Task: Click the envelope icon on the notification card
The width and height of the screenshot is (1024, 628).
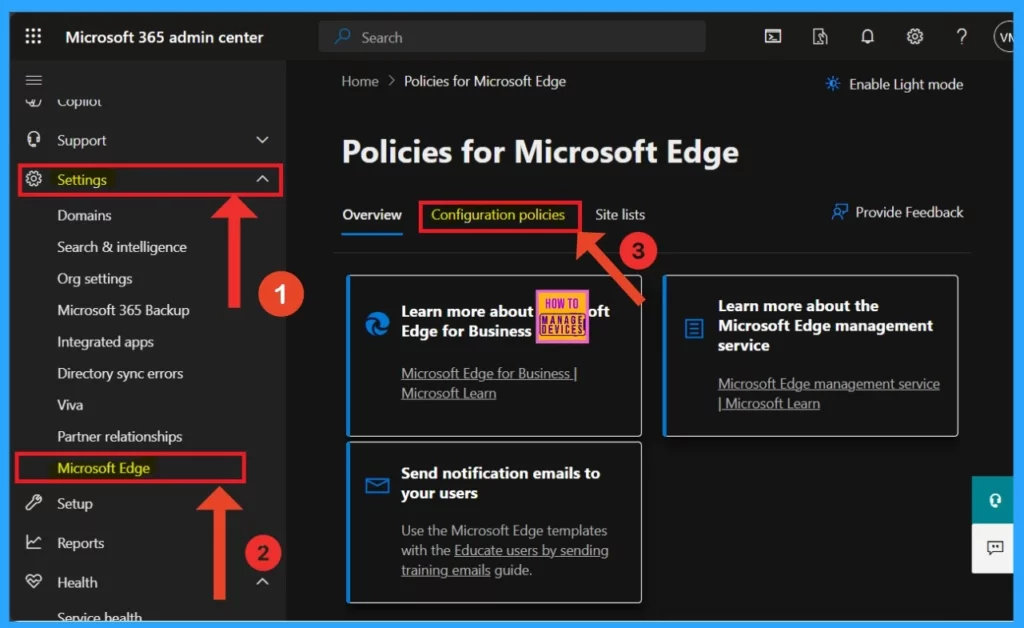Action: click(377, 486)
